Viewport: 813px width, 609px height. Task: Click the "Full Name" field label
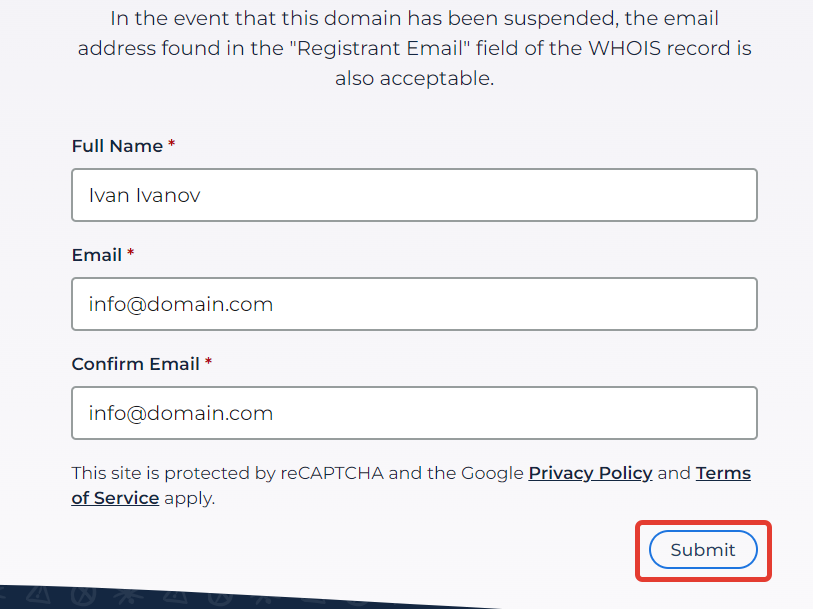click(x=117, y=146)
